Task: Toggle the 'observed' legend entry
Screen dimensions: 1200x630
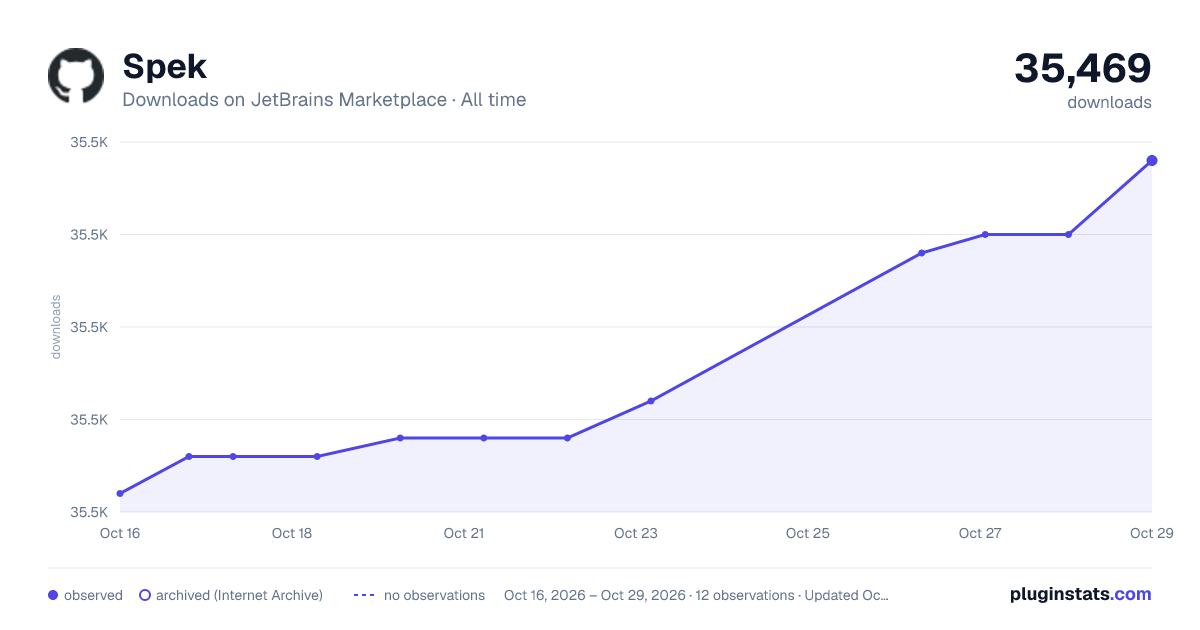Action: pos(85,595)
